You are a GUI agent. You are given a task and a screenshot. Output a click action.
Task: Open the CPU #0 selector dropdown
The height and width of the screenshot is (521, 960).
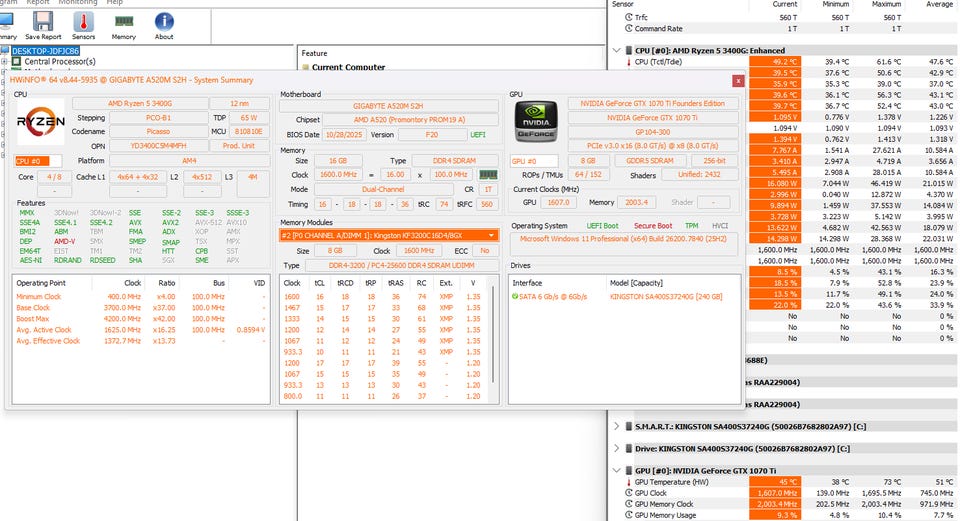pos(38,161)
